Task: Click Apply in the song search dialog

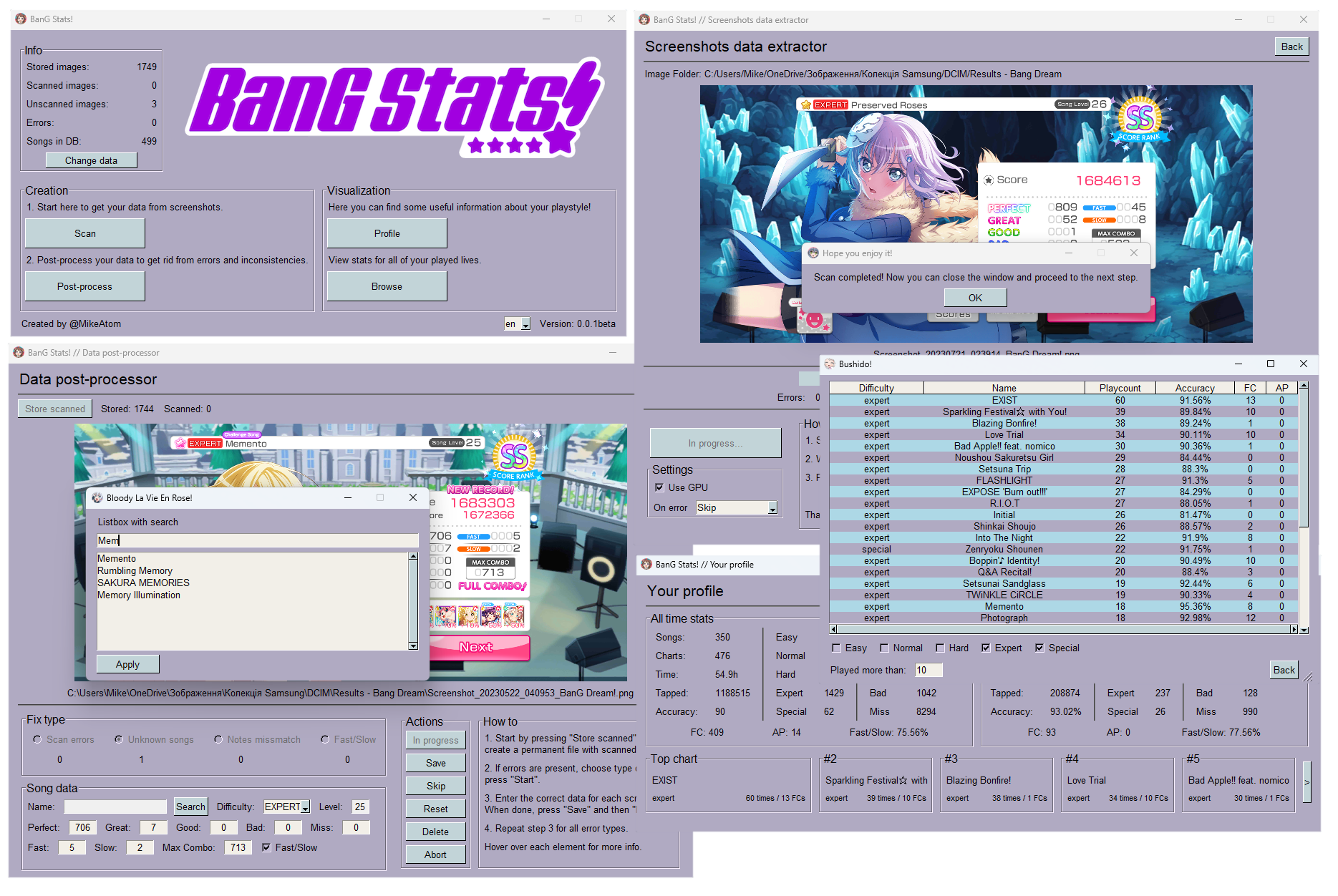Action: pyautogui.click(x=128, y=665)
